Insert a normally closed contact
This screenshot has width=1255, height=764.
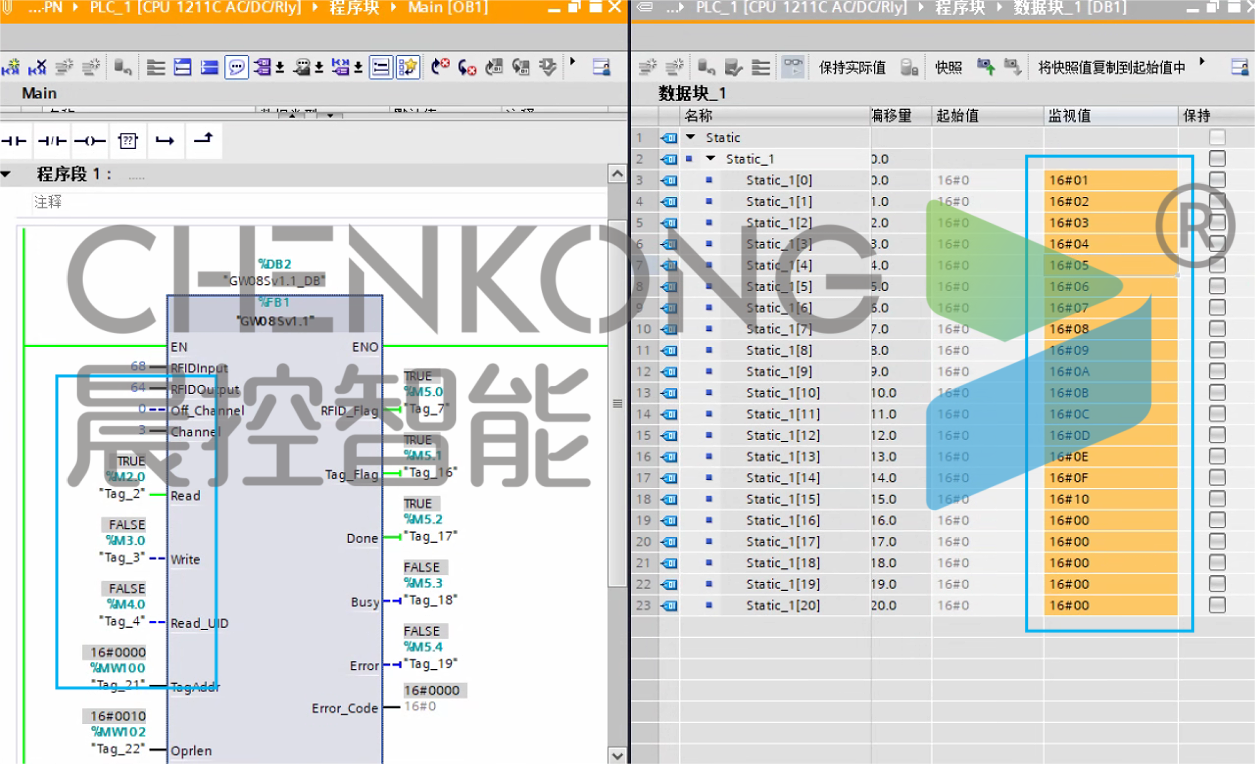[52, 141]
